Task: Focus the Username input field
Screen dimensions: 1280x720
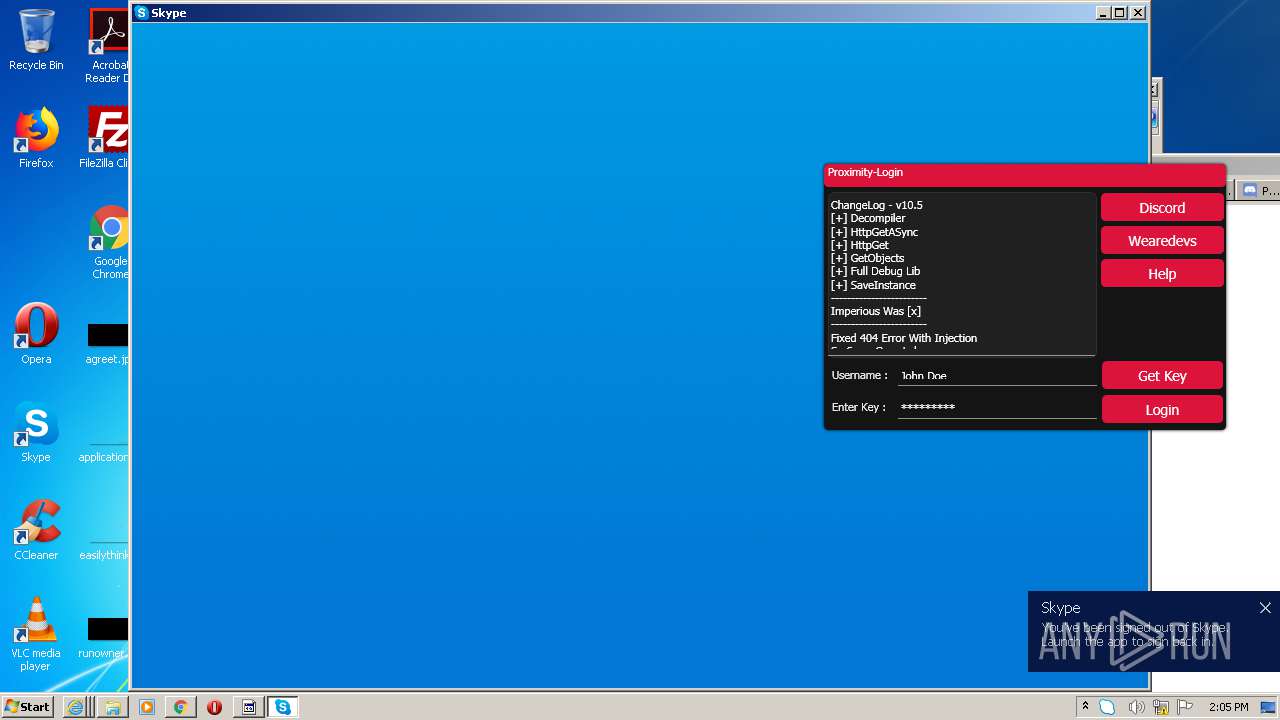Action: (997, 375)
